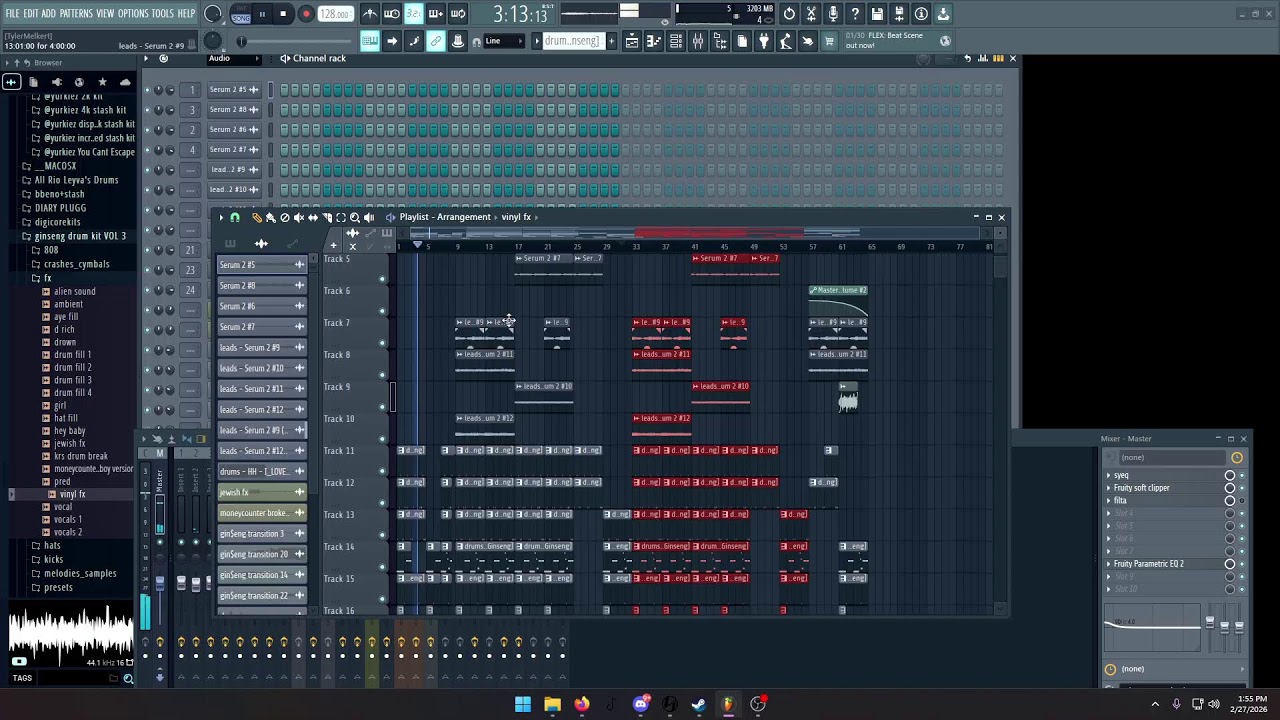Click the main volume knob
The image size is (1280, 720).
click(213, 14)
